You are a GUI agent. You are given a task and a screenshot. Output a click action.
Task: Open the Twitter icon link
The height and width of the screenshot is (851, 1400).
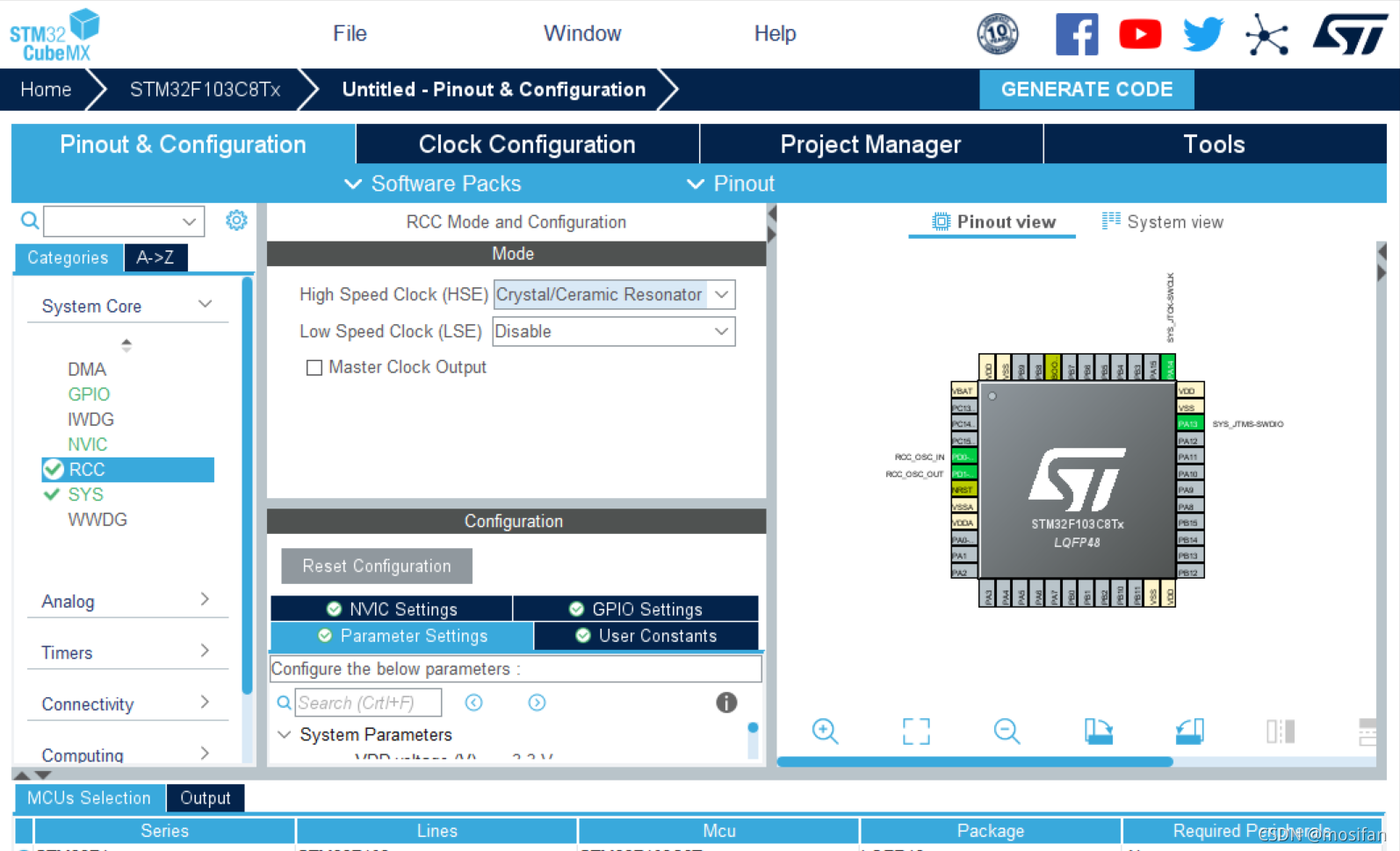[1203, 34]
